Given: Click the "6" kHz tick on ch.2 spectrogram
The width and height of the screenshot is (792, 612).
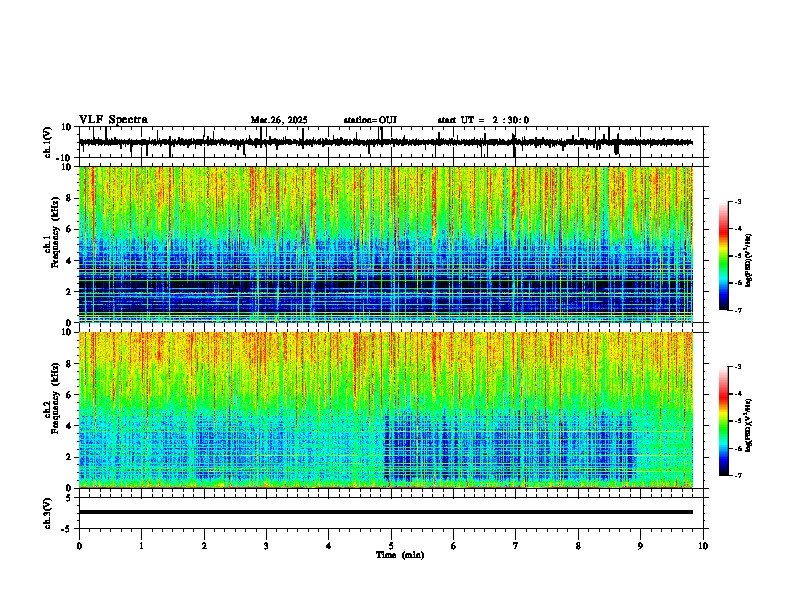Looking at the screenshot, I should point(69,395).
